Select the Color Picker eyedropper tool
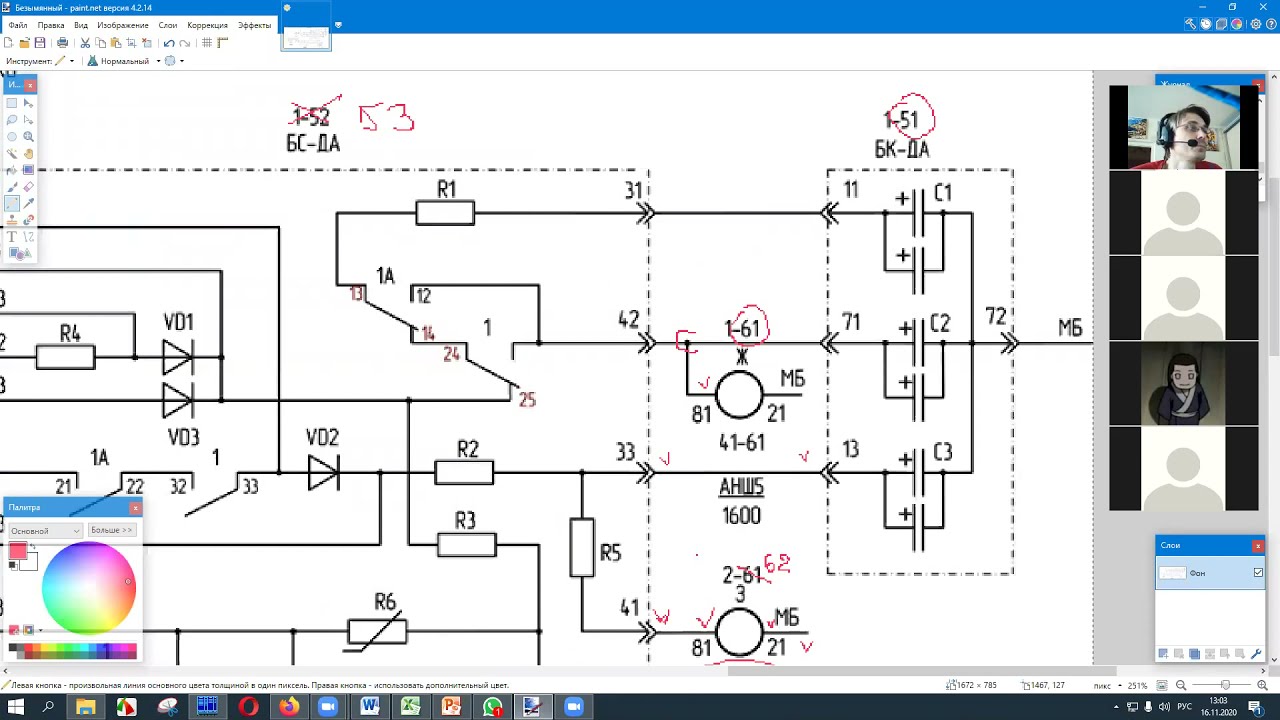This screenshot has height=720, width=1280. click(28, 204)
